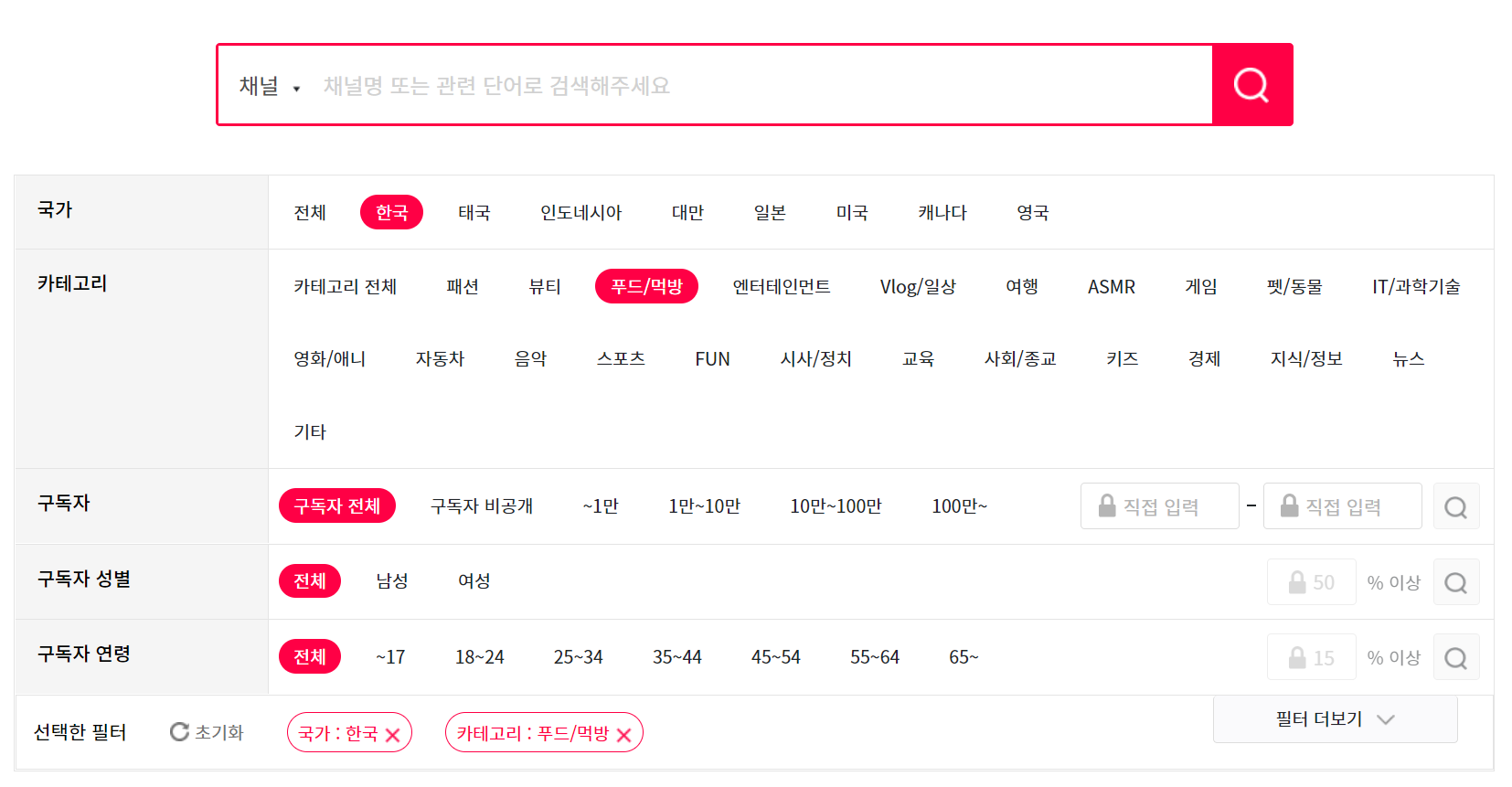Select 구독자 비공개 option
This screenshot has width=1512, height=787.
(482, 505)
